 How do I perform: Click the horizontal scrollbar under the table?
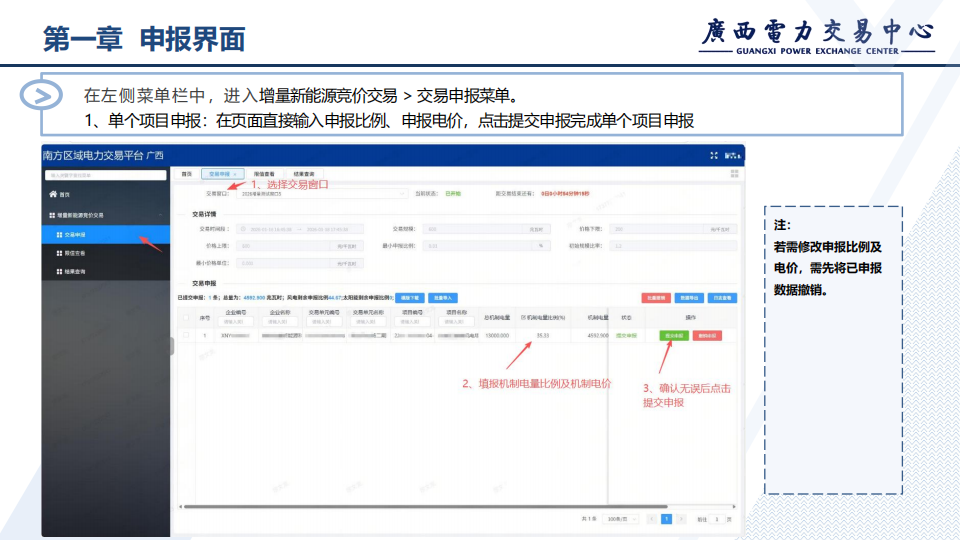click(x=426, y=507)
